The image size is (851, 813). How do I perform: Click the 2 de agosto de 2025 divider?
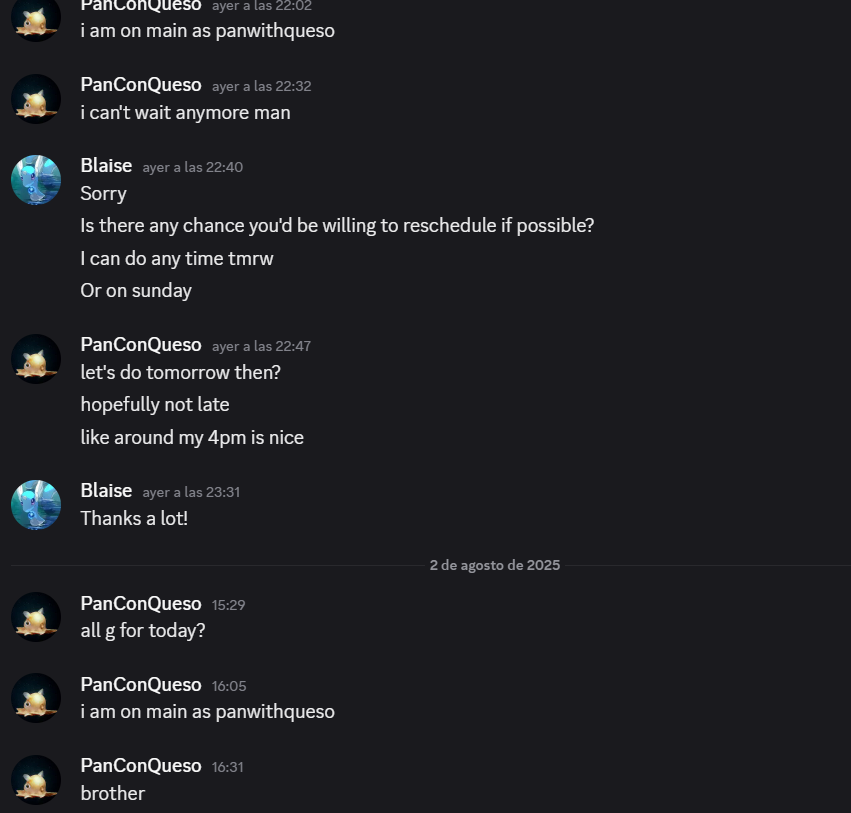point(494,565)
